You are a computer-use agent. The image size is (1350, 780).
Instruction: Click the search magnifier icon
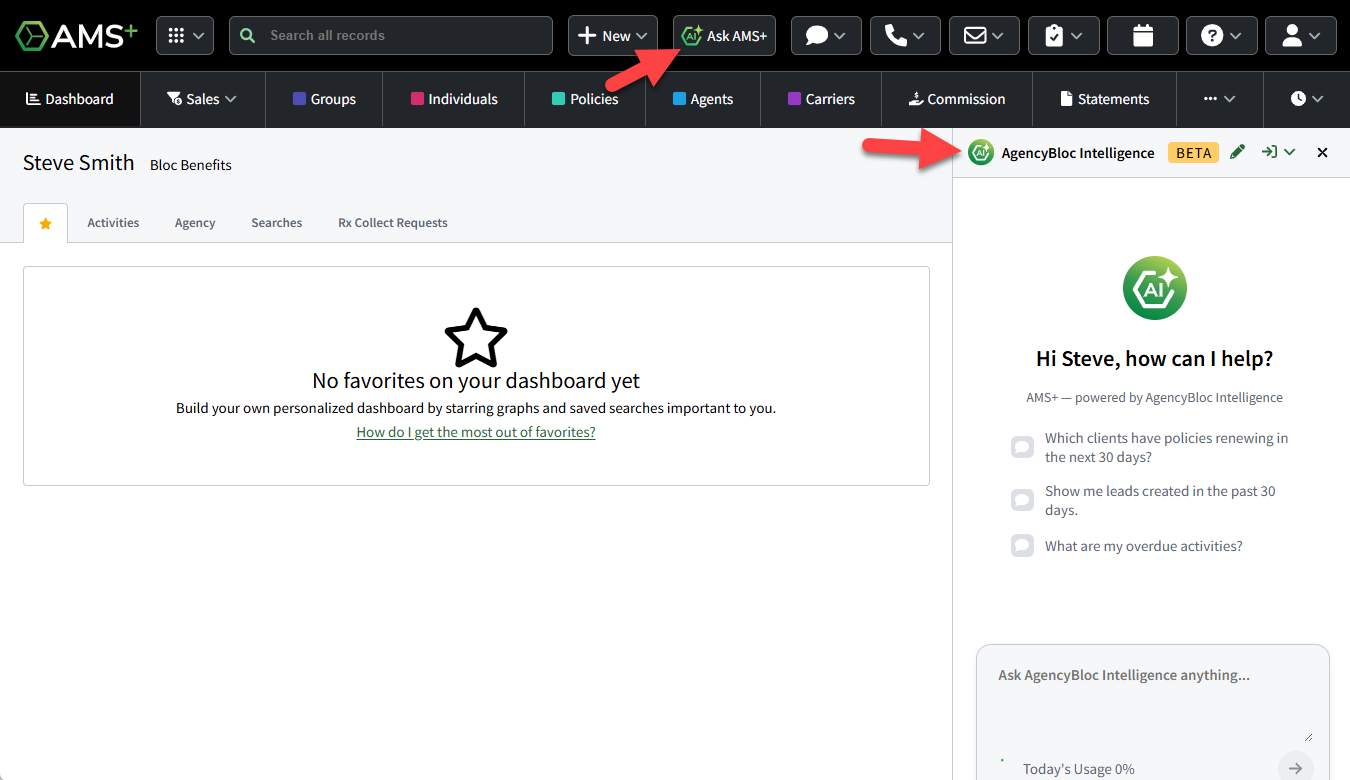(248, 35)
